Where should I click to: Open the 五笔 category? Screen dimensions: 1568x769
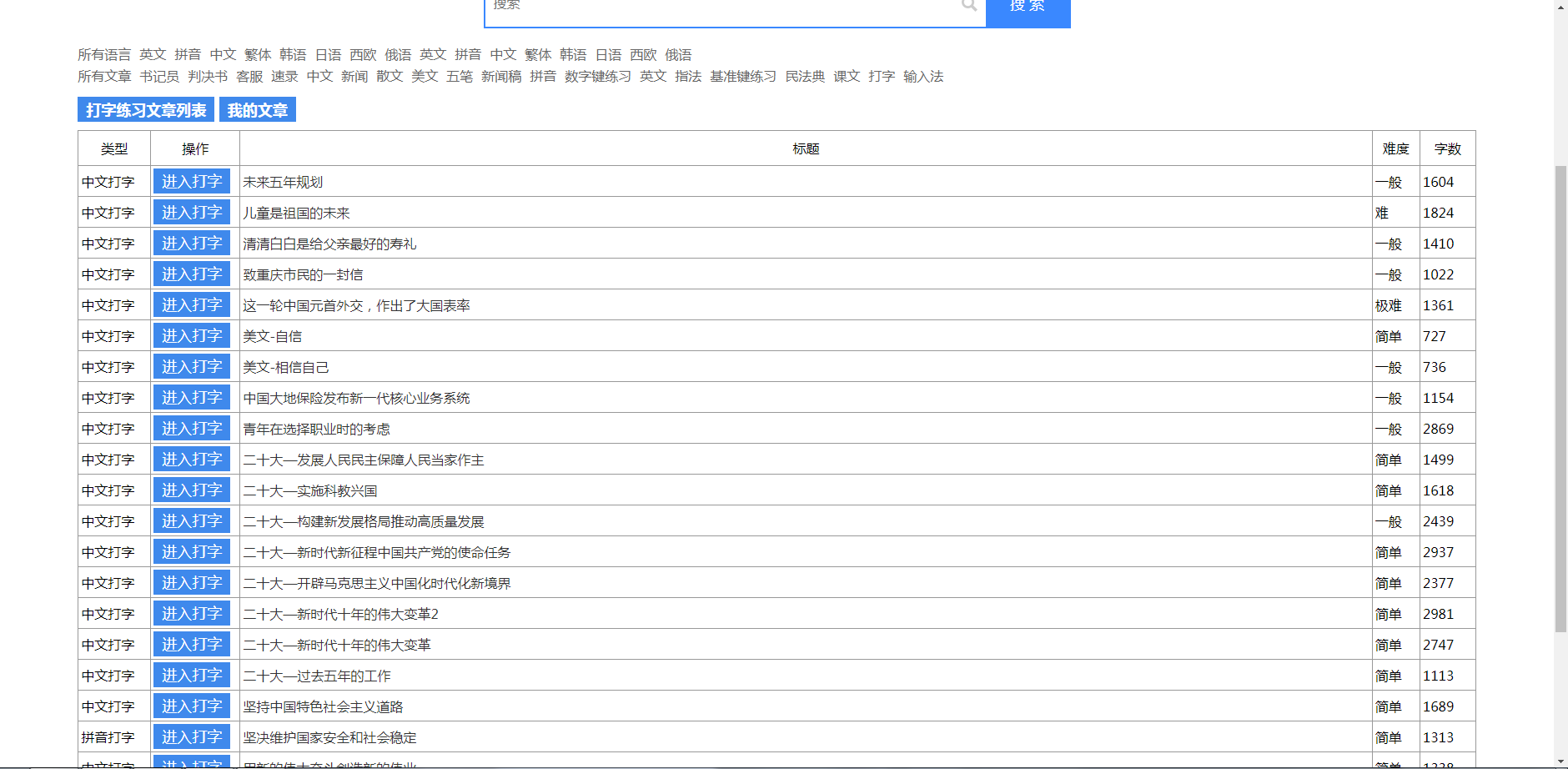460,77
